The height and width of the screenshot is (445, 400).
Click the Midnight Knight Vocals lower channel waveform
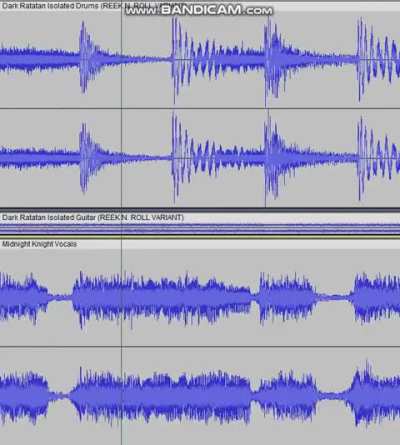[200, 396]
